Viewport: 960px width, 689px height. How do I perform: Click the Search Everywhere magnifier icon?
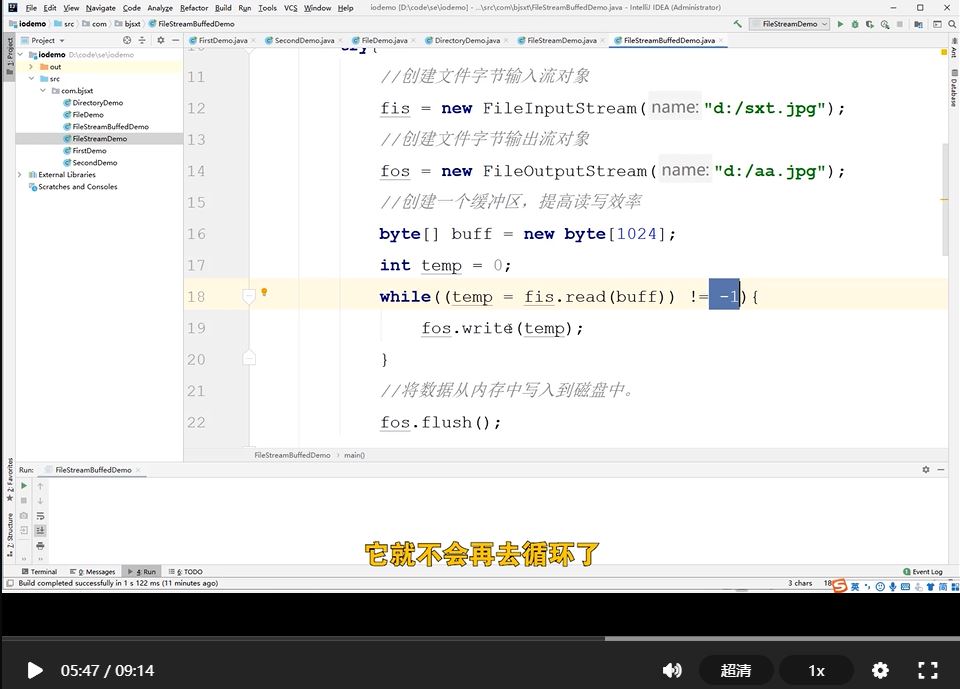coord(953,24)
